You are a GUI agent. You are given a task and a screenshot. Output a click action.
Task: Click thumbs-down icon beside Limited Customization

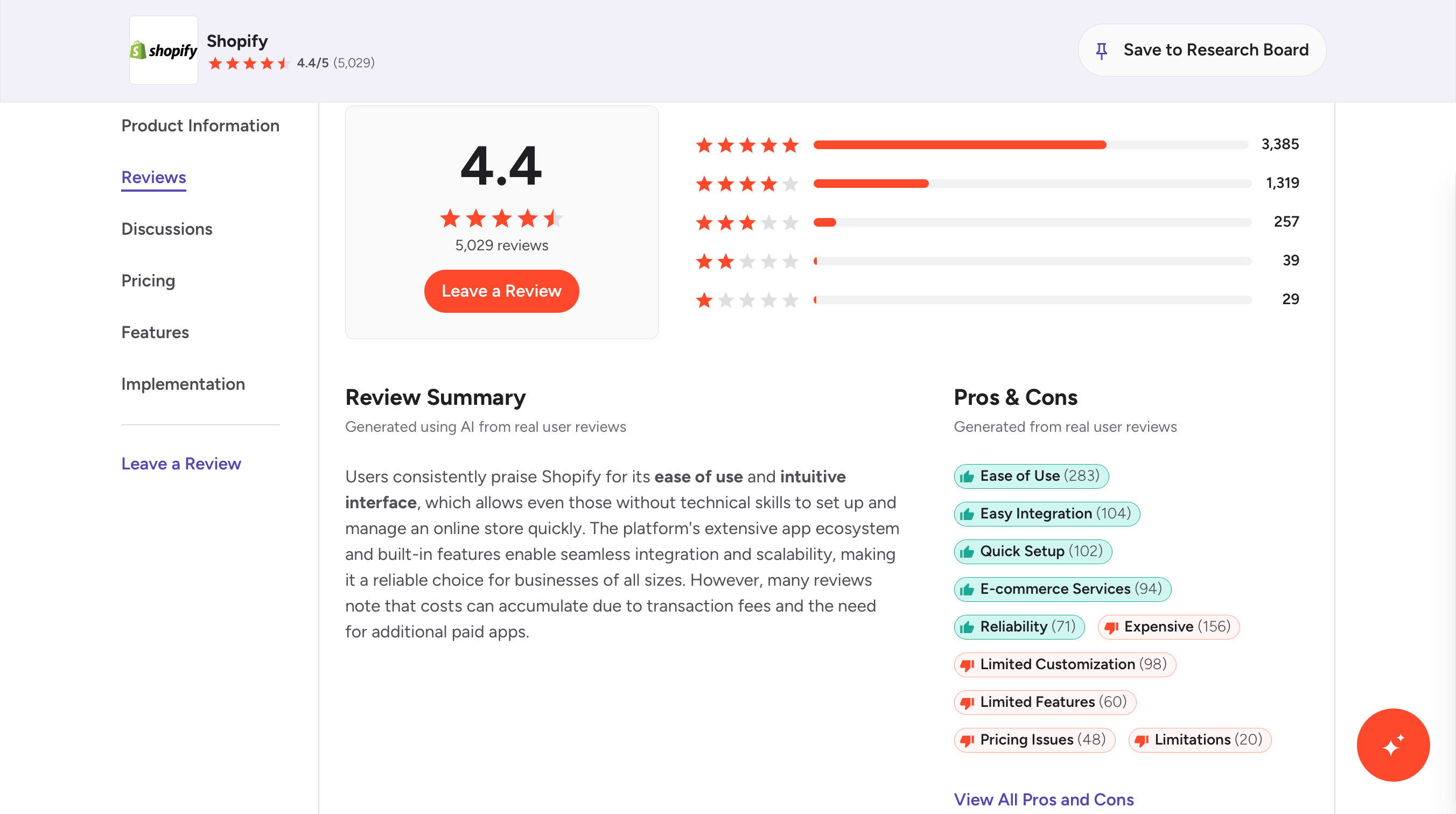[967, 665]
